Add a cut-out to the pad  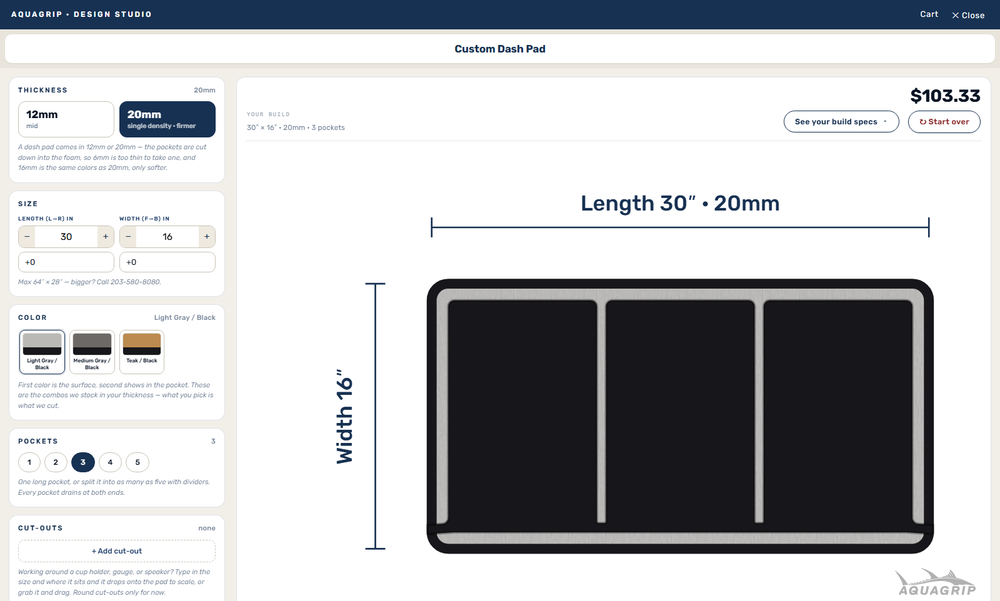coord(117,551)
